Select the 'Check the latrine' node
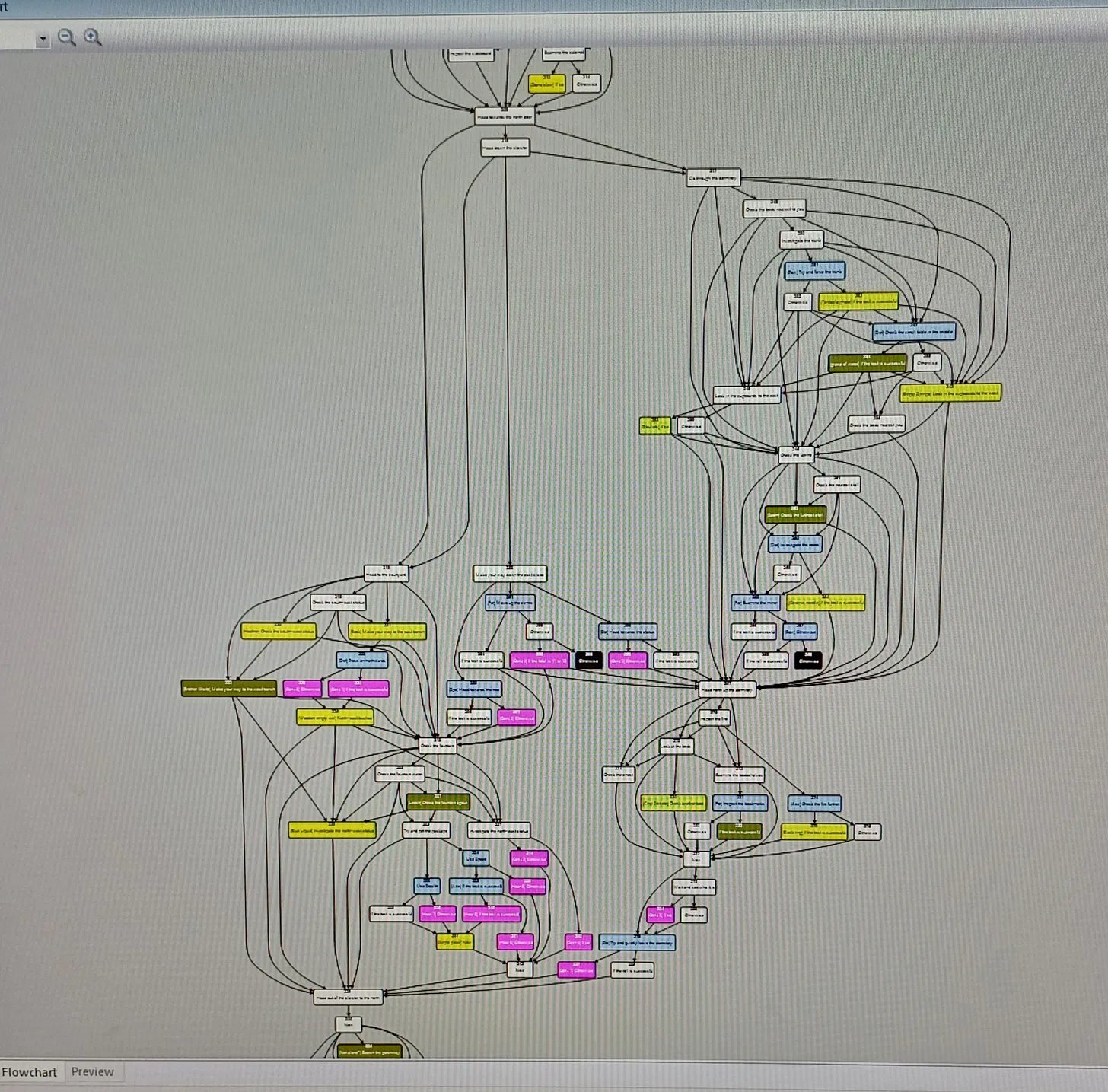Screen dimensions: 1108x1092 (x=796, y=455)
